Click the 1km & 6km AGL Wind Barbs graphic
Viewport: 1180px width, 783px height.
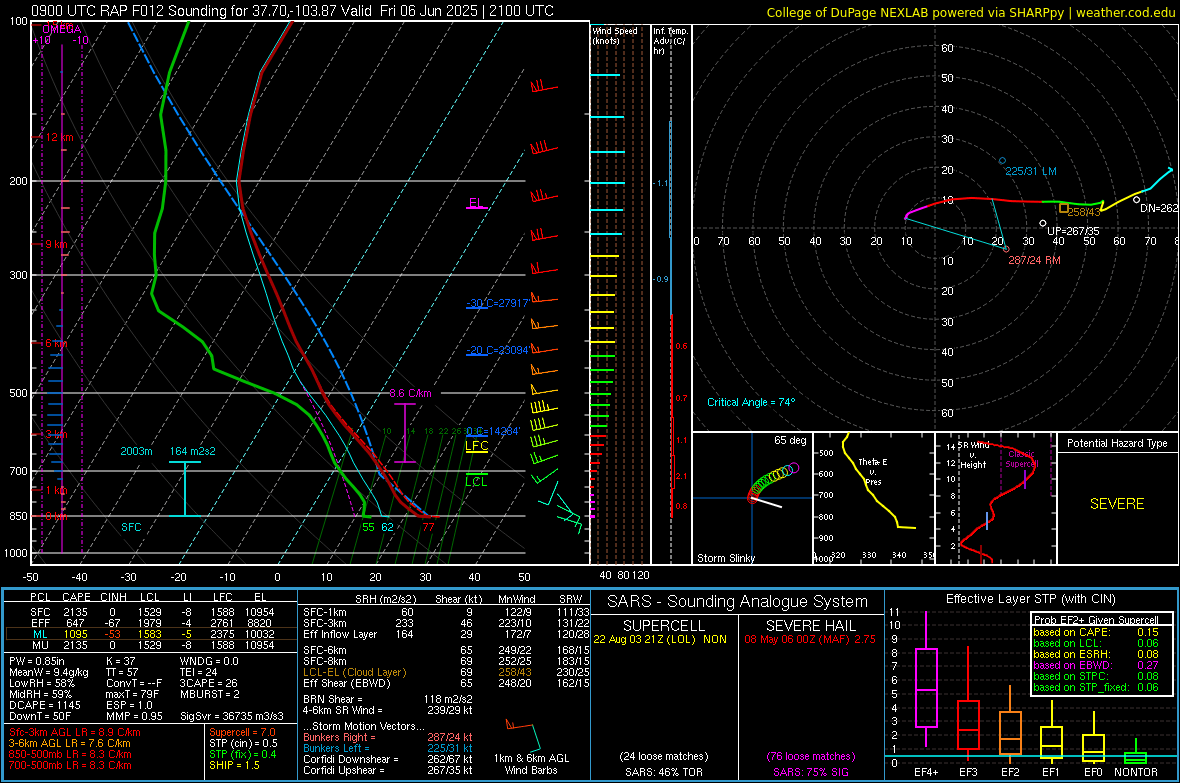coord(531,747)
